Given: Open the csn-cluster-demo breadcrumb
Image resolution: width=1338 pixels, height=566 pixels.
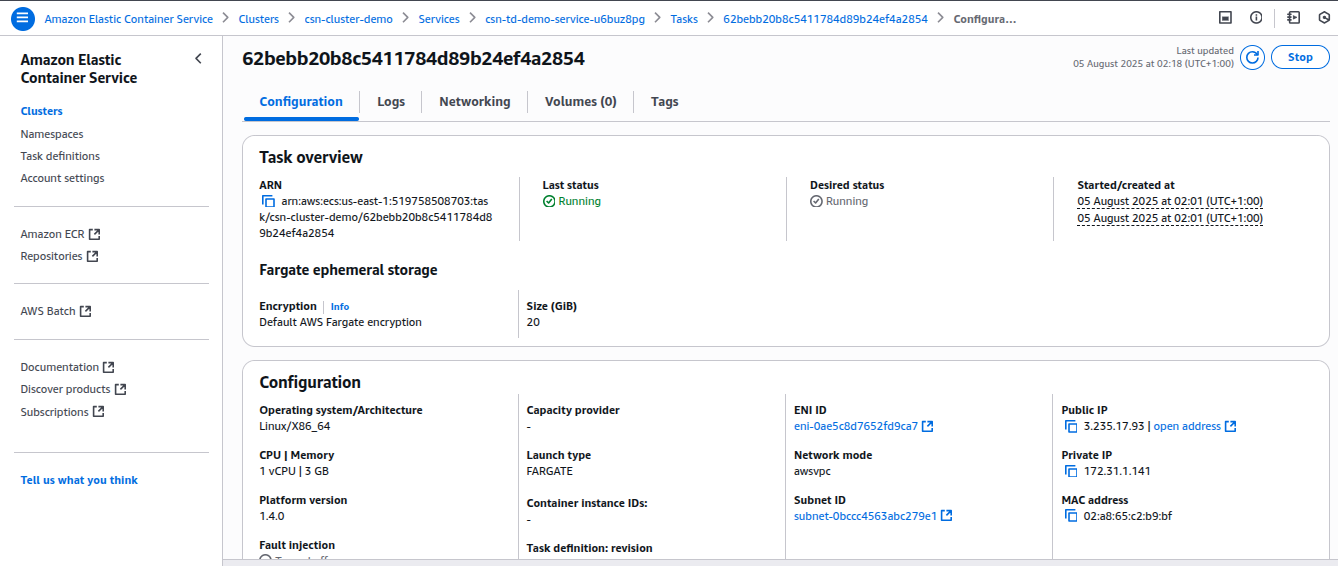Looking at the screenshot, I should (x=349, y=19).
